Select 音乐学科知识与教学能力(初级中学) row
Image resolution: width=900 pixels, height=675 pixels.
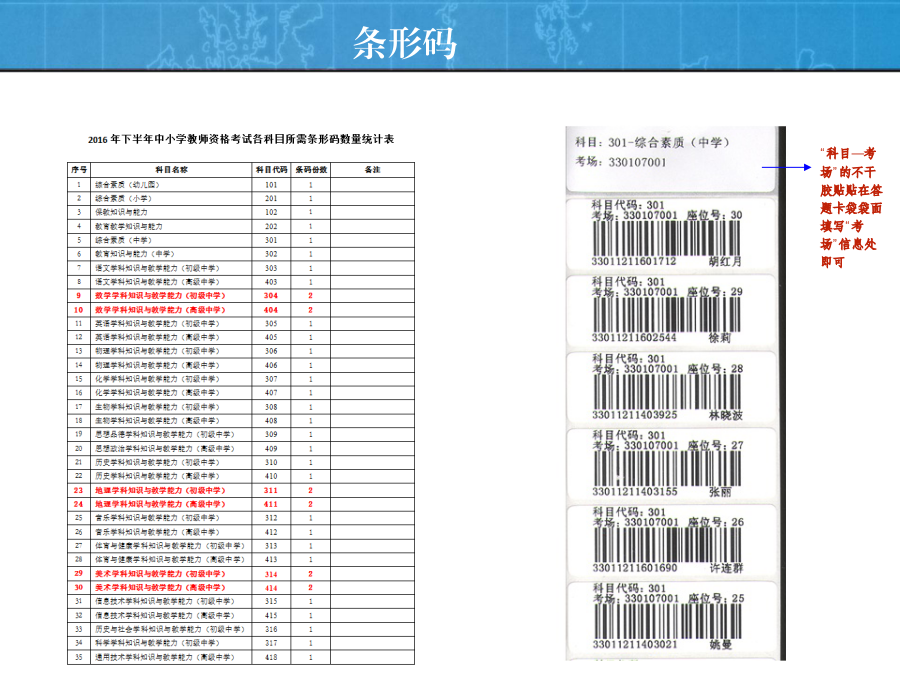click(241, 518)
